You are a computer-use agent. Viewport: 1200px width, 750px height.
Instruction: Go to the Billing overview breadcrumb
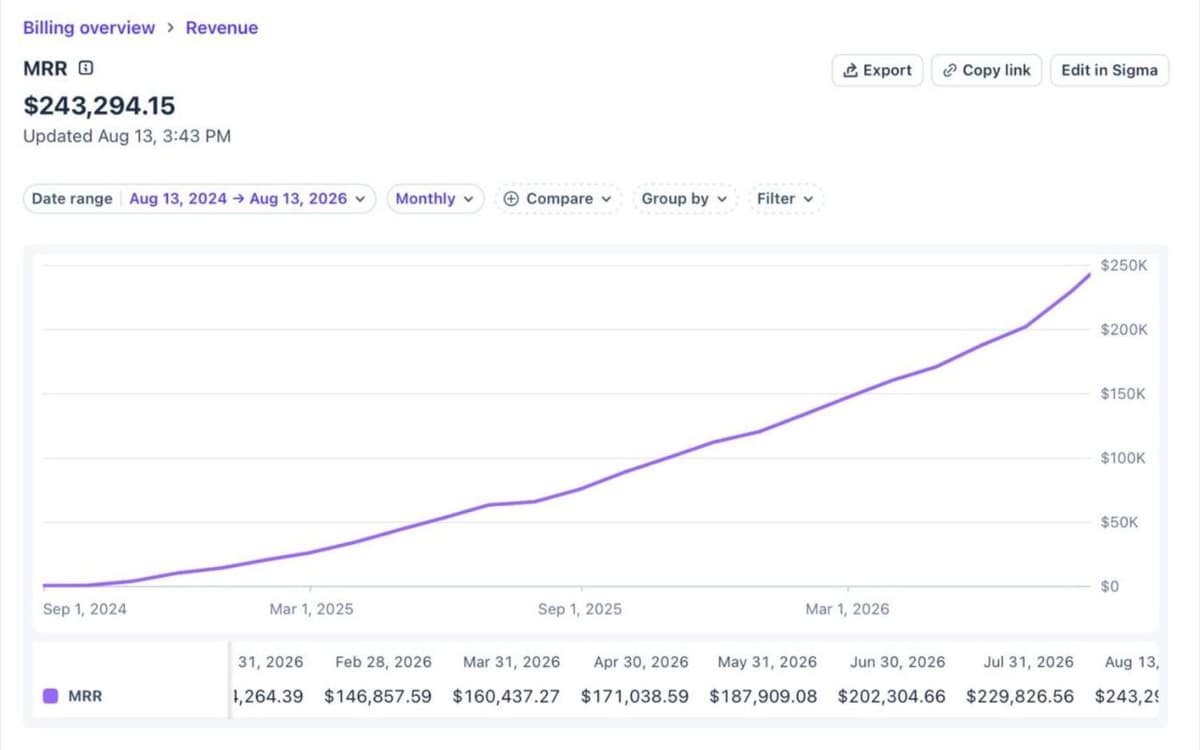tap(89, 28)
